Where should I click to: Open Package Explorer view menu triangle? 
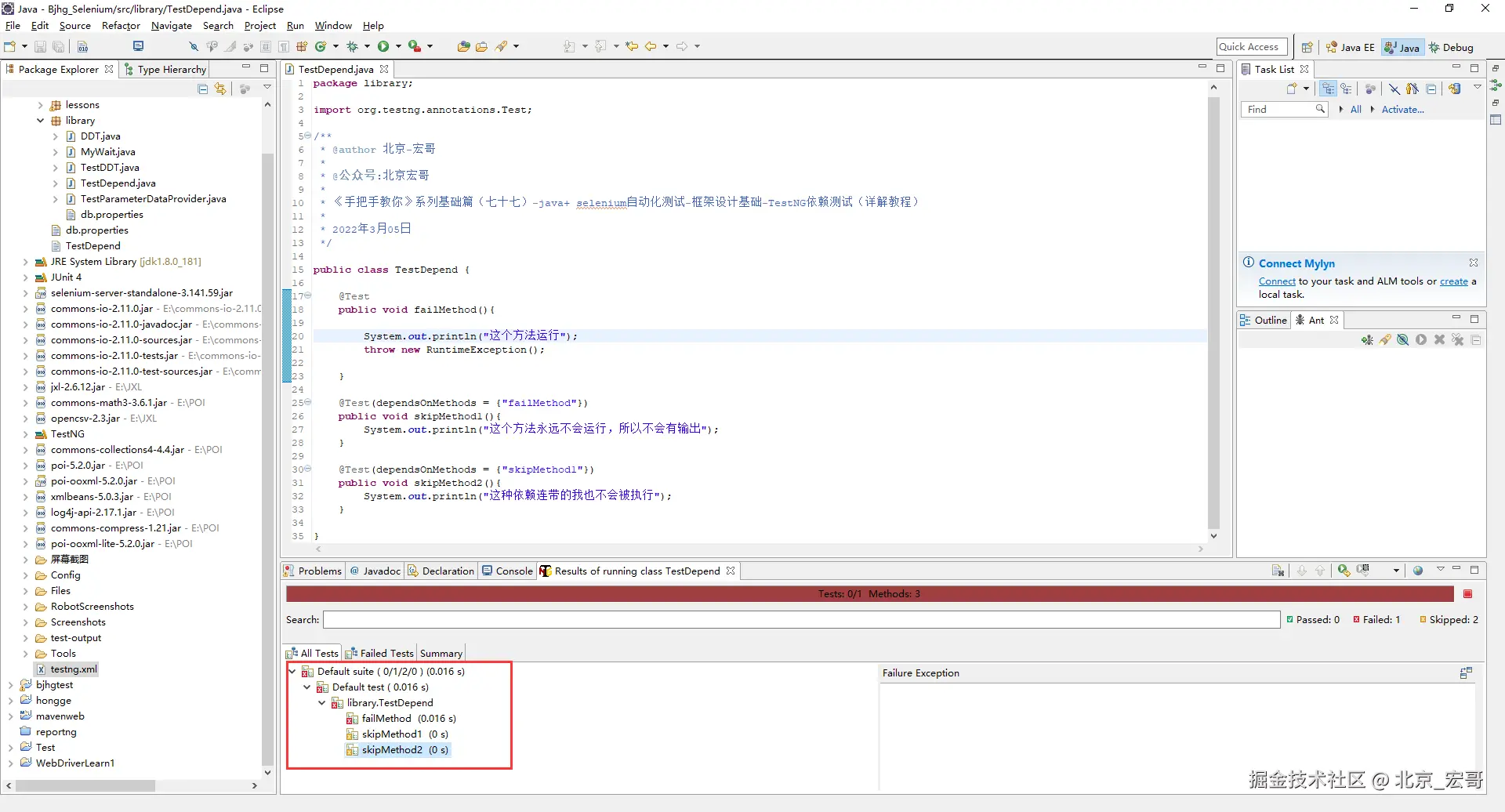pos(267,88)
